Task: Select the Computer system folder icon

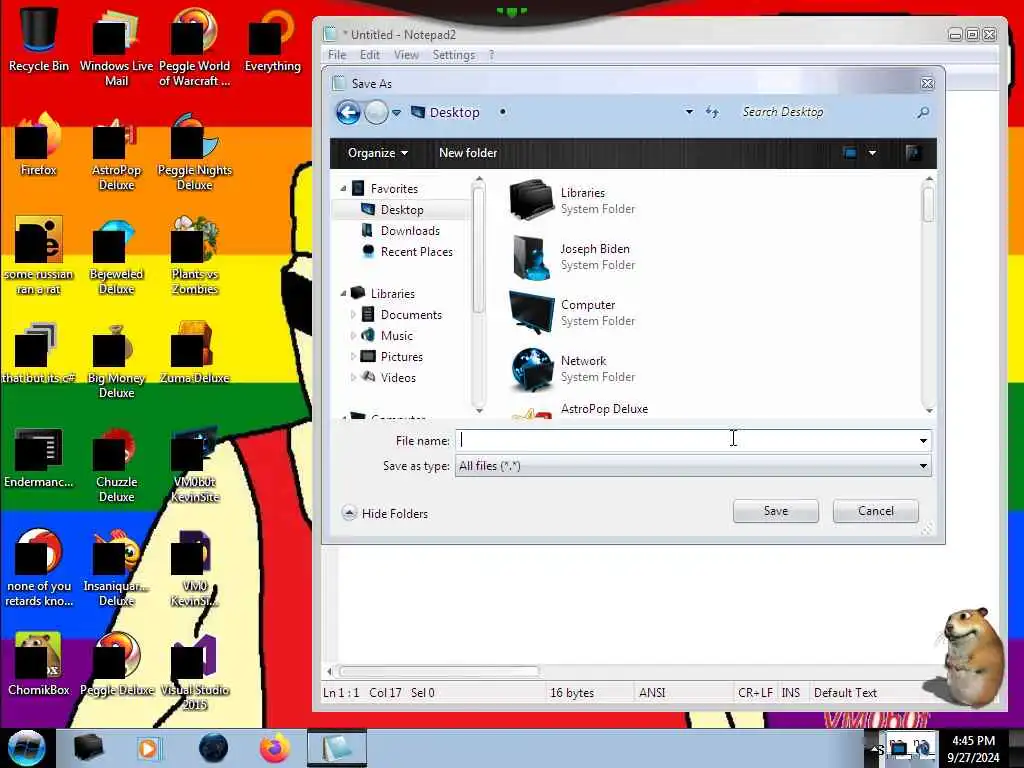Action: point(532,313)
